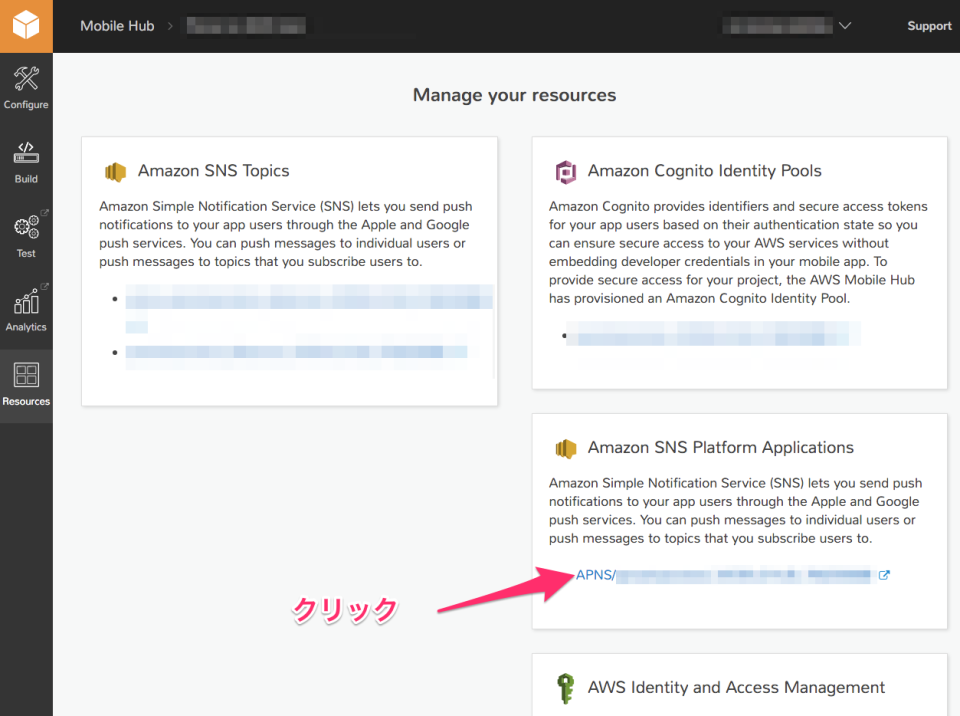The image size is (960, 716).
Task: Click the Amazon Cognito Identity Pools icon
Action: click(x=566, y=171)
